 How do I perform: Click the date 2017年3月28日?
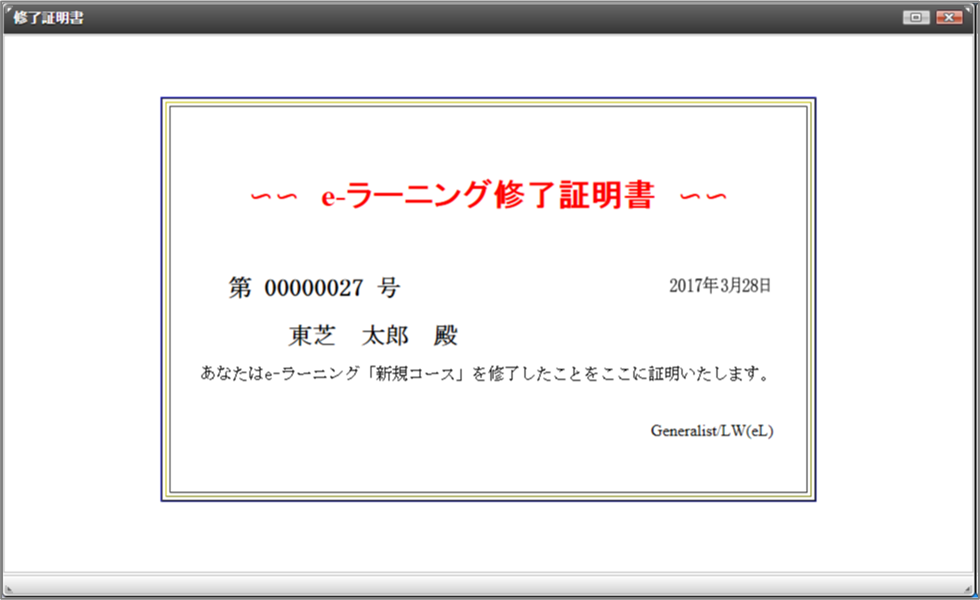(720, 285)
